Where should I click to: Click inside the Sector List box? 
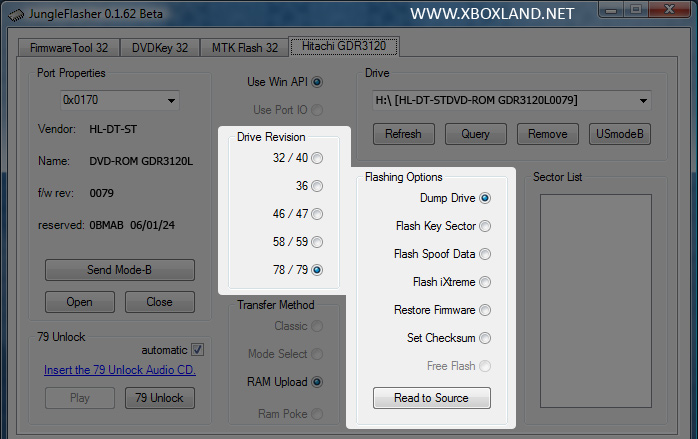596,301
